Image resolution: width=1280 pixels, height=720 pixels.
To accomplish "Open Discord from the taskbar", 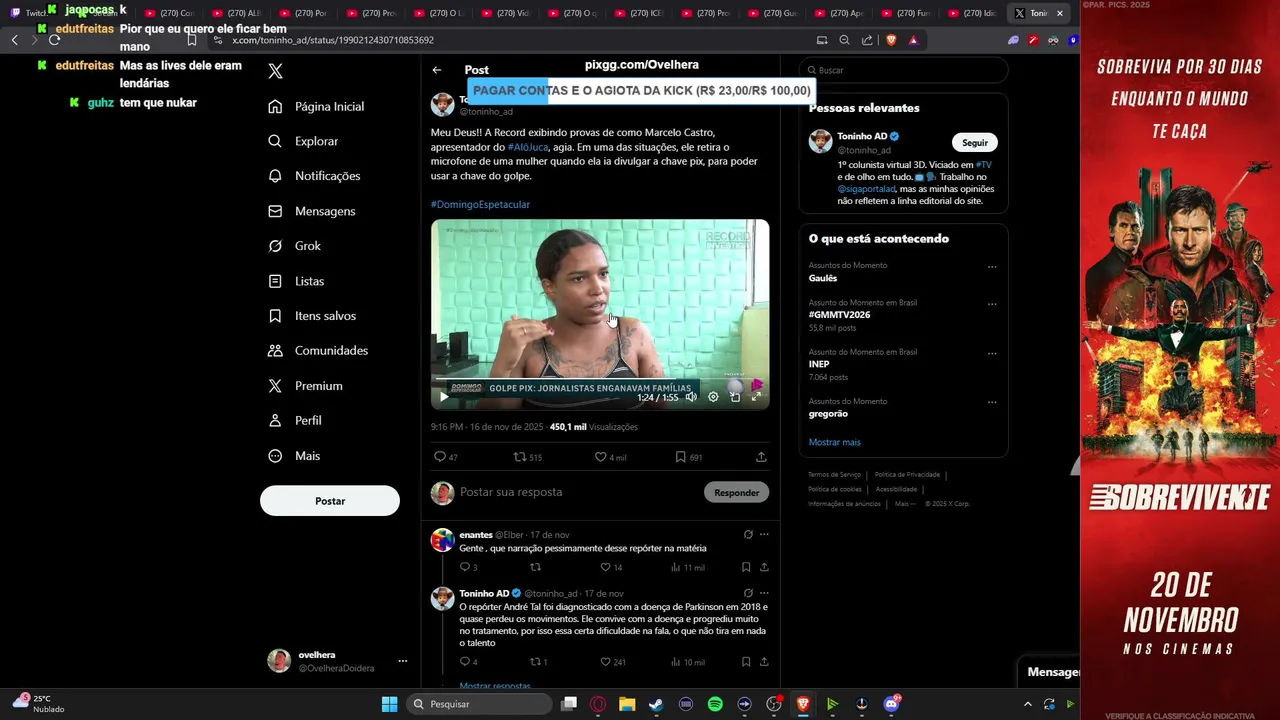I will (891, 704).
